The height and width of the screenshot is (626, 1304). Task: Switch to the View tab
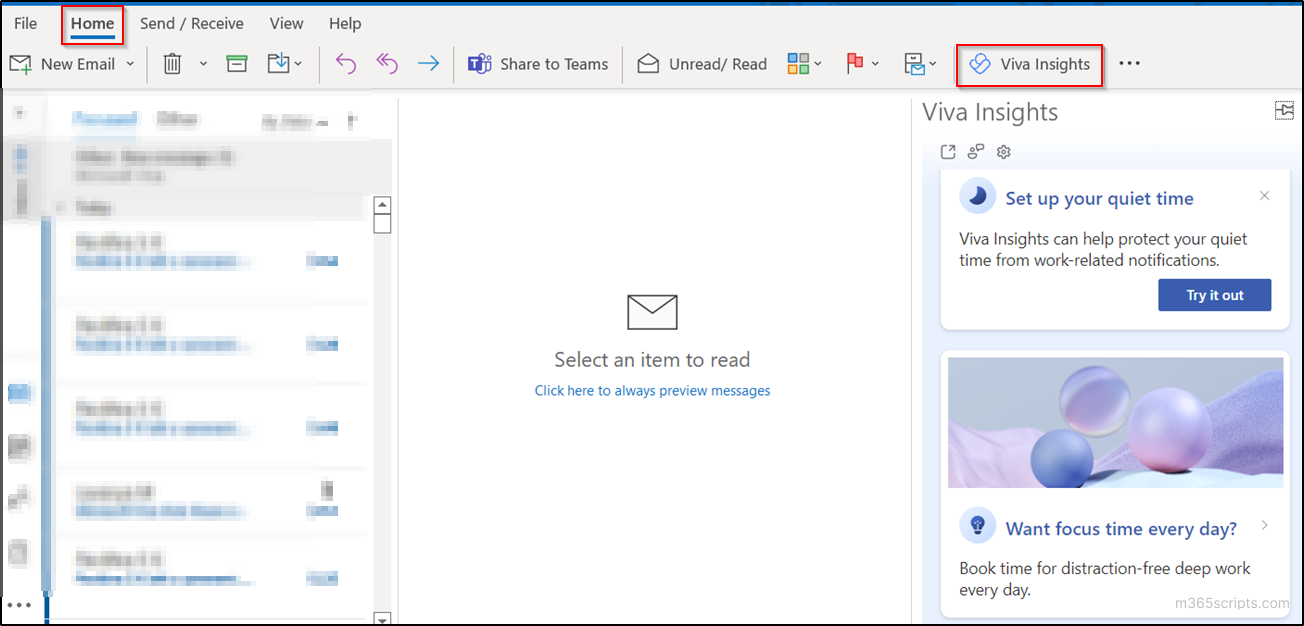286,23
